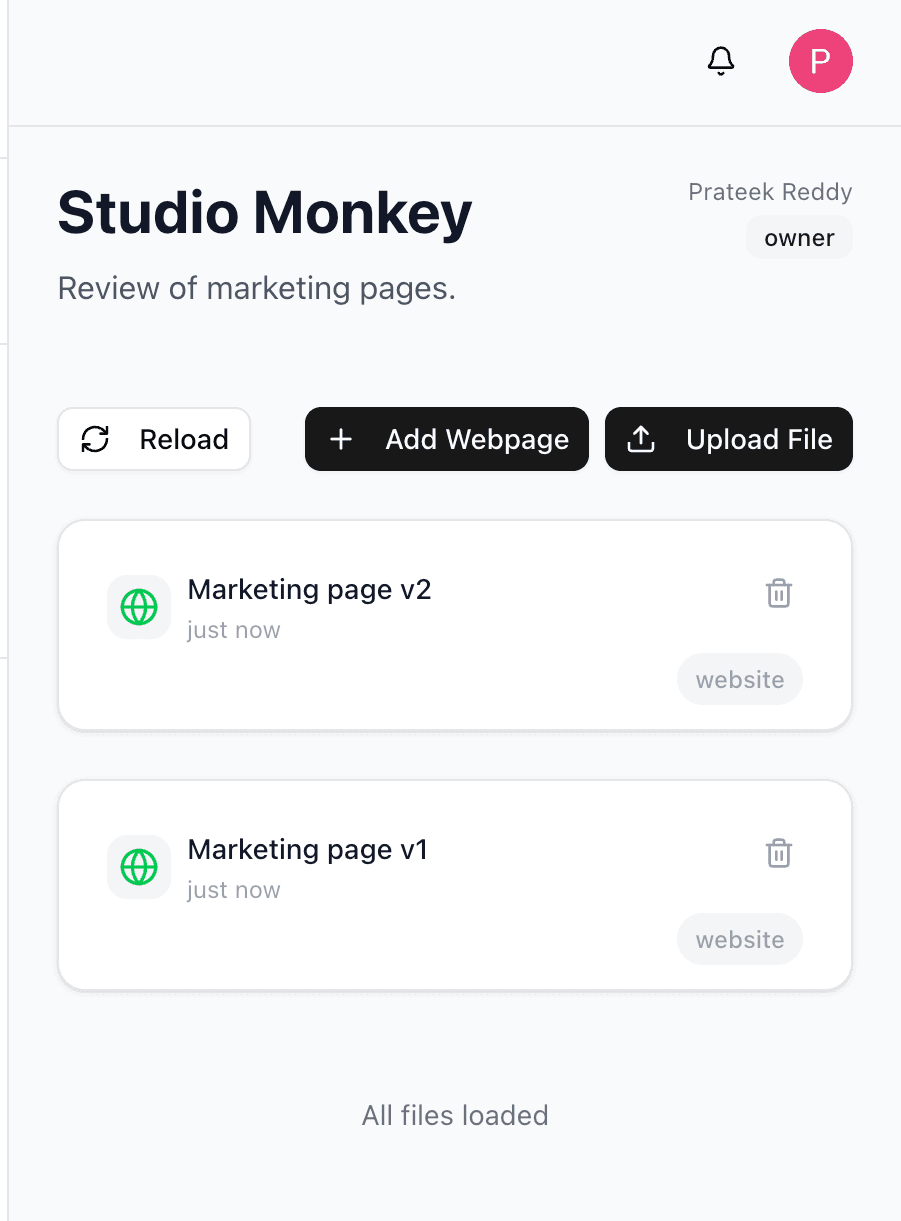Open the Marketing page v1 title
The height and width of the screenshot is (1221, 901).
[308, 850]
